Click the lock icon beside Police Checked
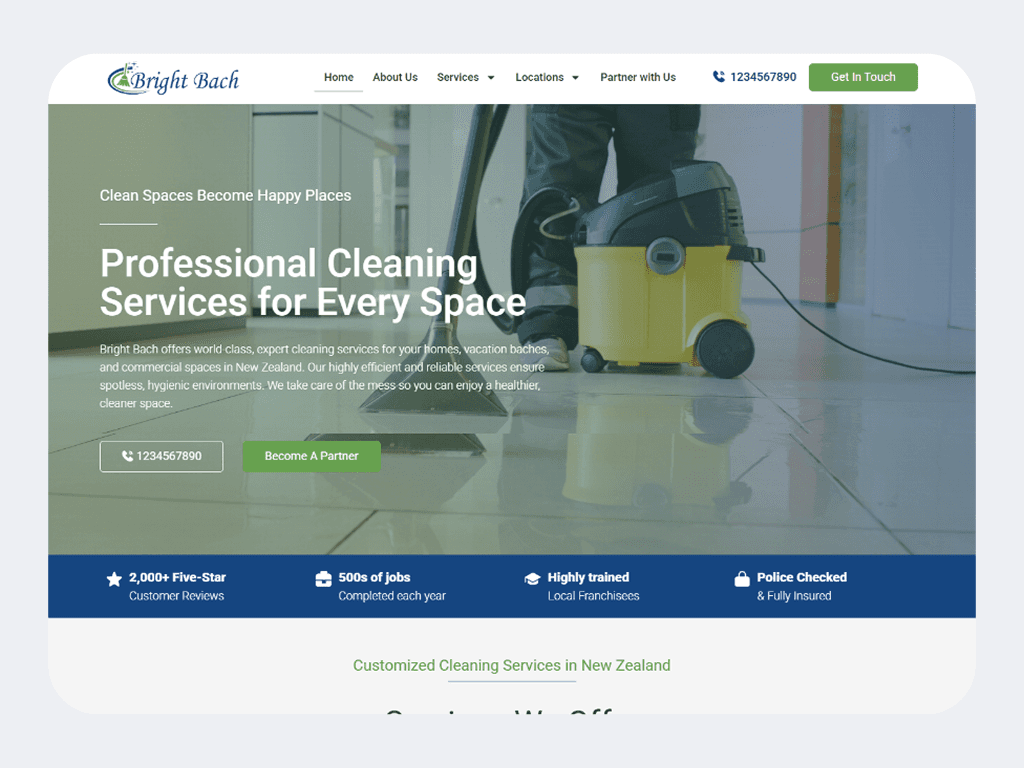This screenshot has width=1024, height=769. pos(742,578)
